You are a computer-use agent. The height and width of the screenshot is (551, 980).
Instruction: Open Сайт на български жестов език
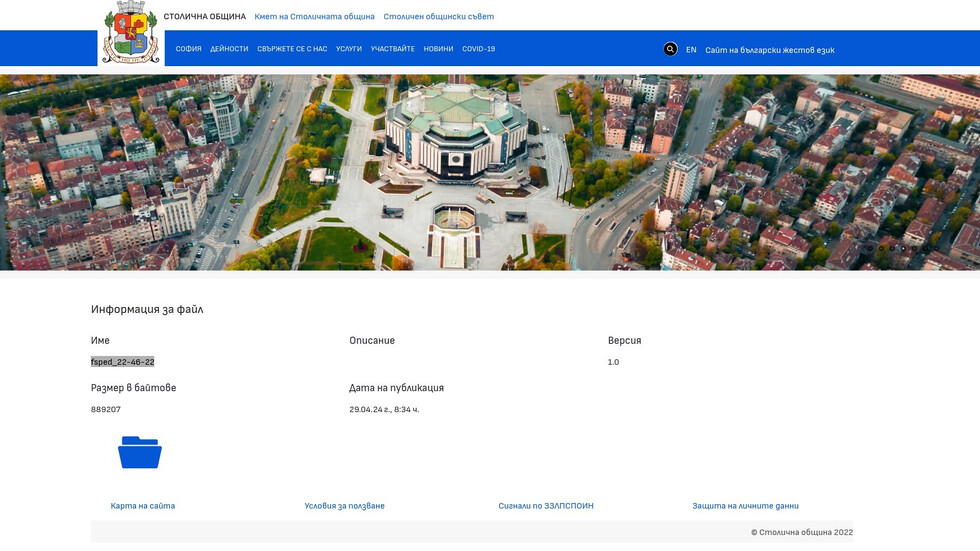769,50
